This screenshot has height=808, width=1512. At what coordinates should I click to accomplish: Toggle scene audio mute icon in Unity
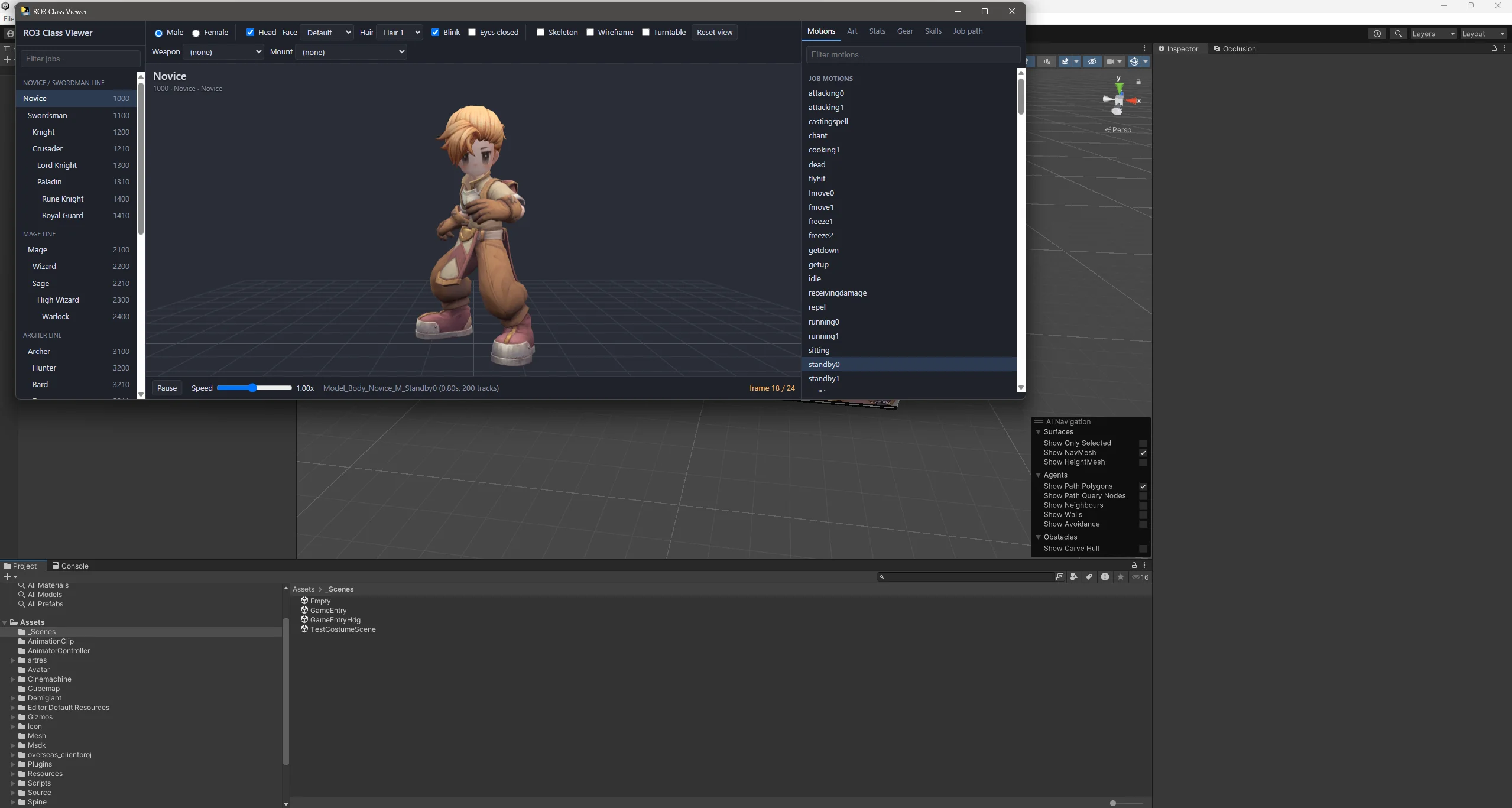(1047, 61)
